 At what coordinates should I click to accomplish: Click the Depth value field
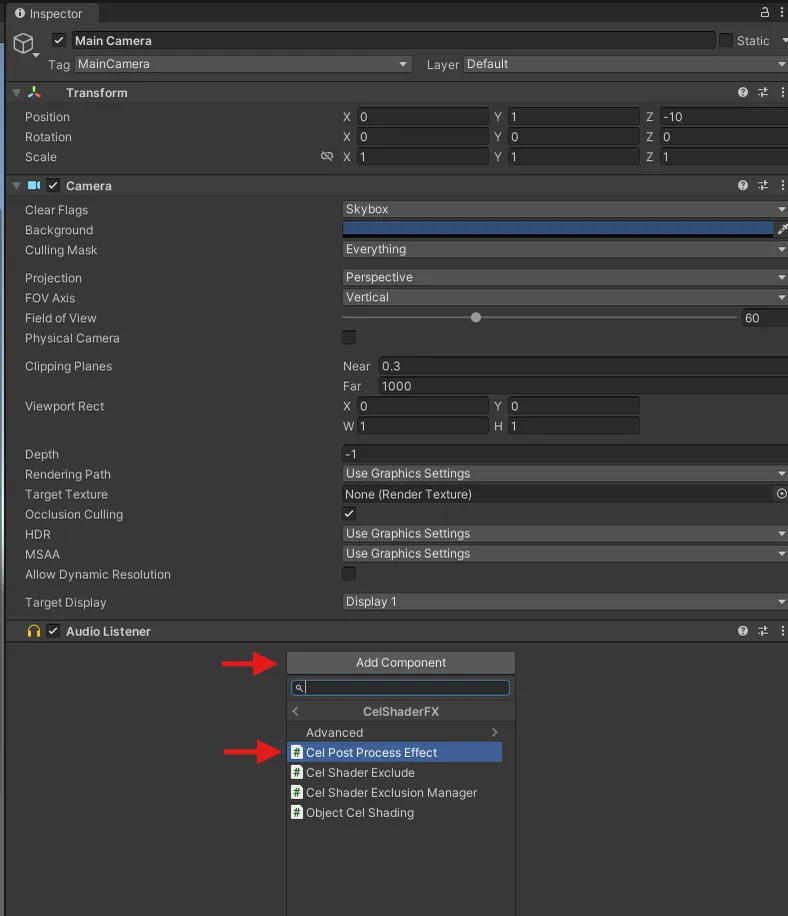[565, 453]
